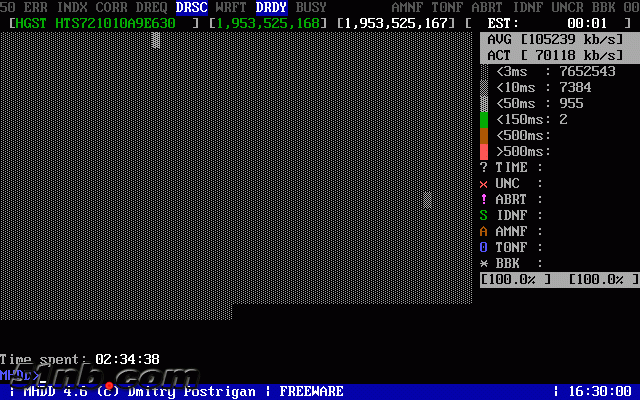Click the second 100.0% progress indicator
640x400 pixels.
tap(603, 280)
